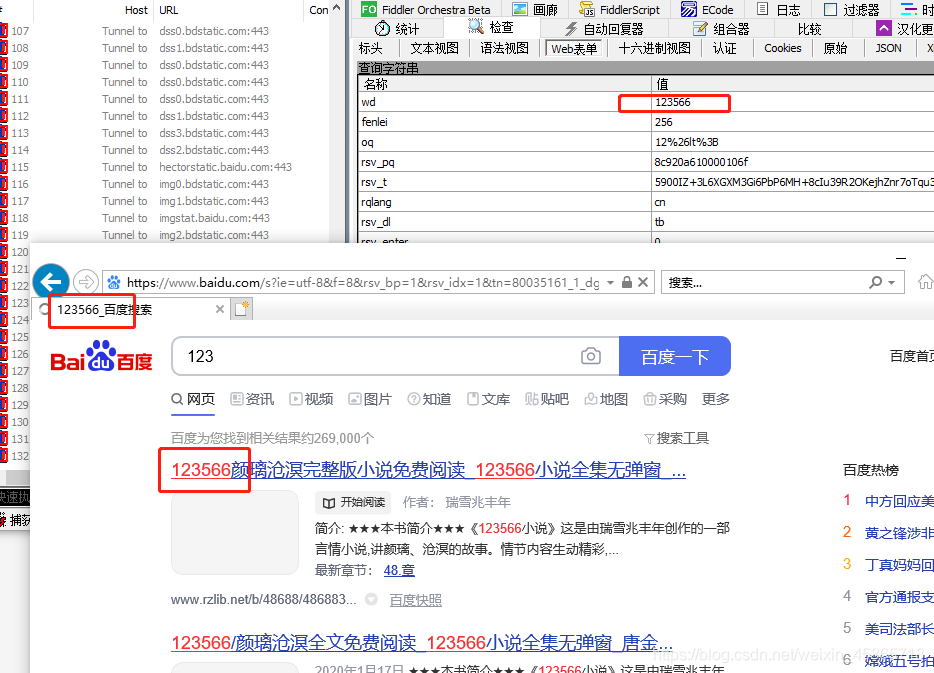
Task: Select session 118 imgstat.baidu.com
Action: click(164, 219)
